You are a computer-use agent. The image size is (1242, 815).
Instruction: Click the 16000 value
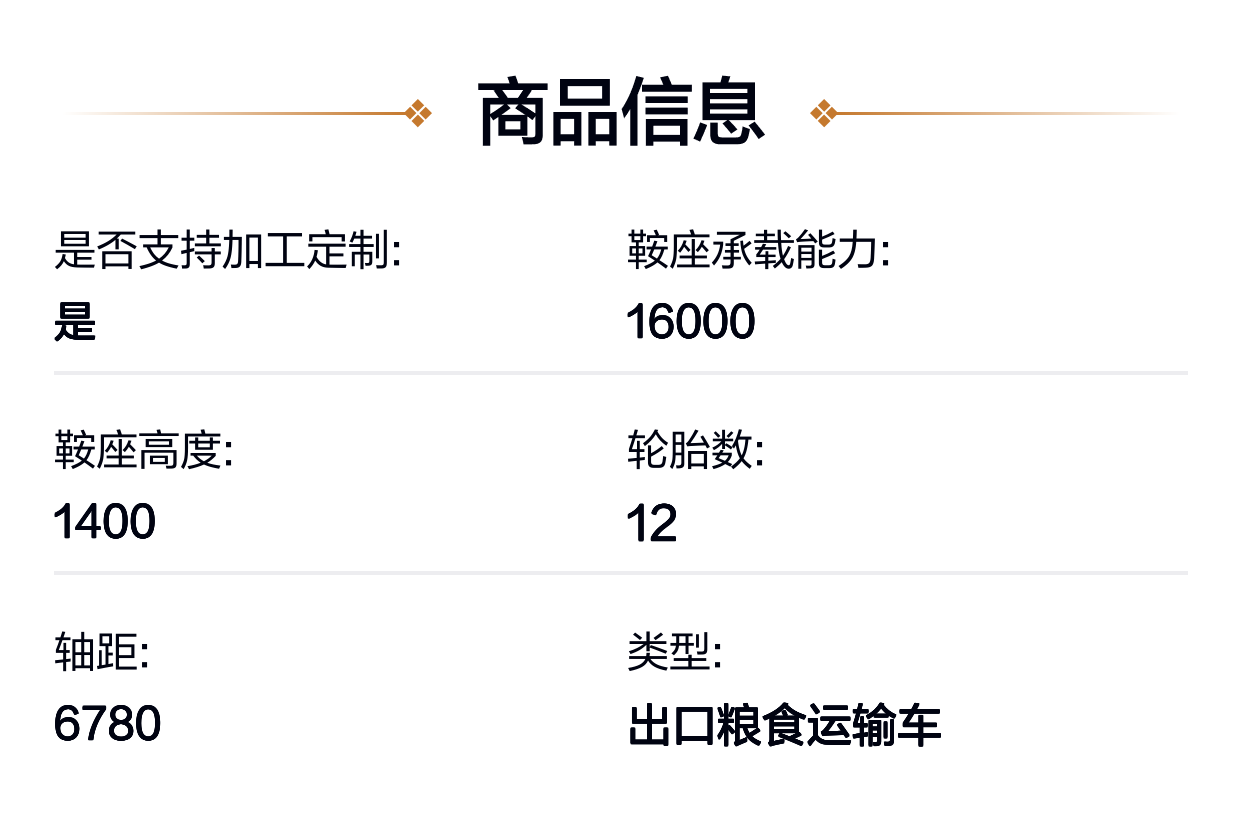tap(690, 322)
